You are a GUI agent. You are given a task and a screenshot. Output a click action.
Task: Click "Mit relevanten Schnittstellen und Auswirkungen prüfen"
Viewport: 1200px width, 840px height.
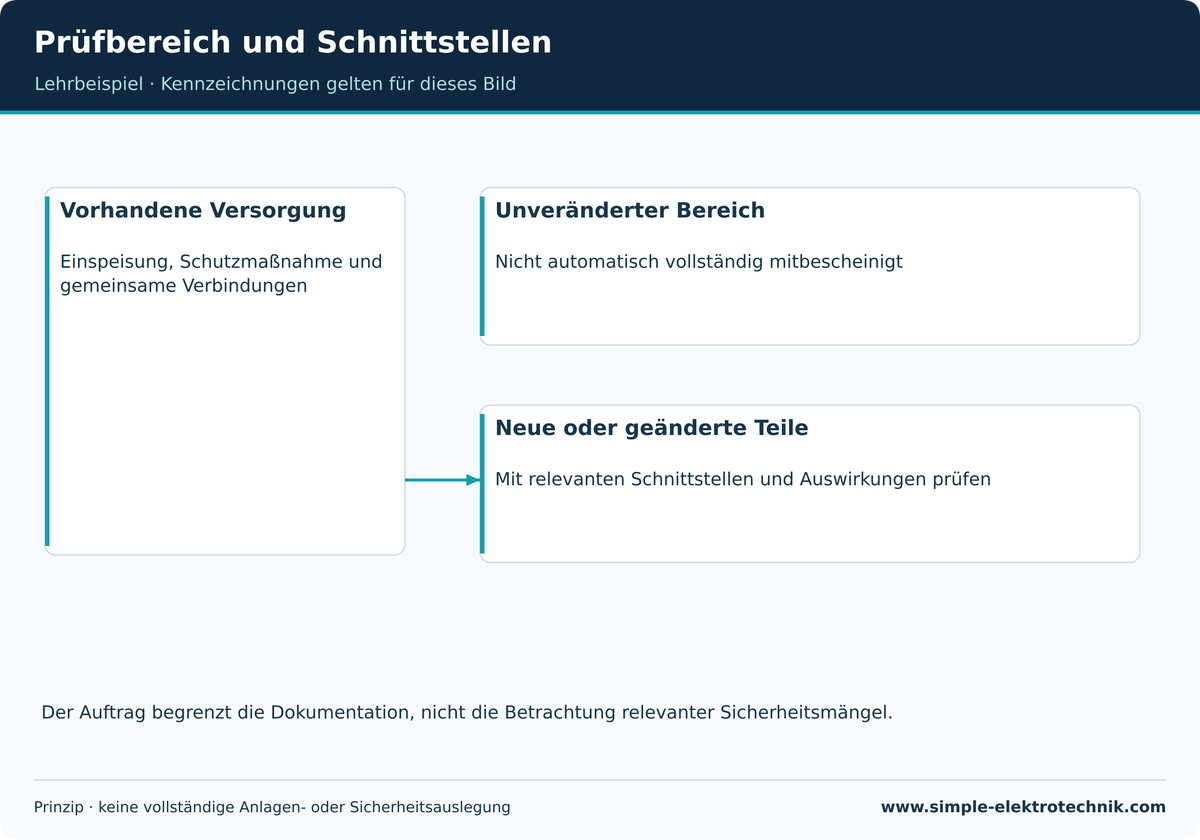(743, 480)
